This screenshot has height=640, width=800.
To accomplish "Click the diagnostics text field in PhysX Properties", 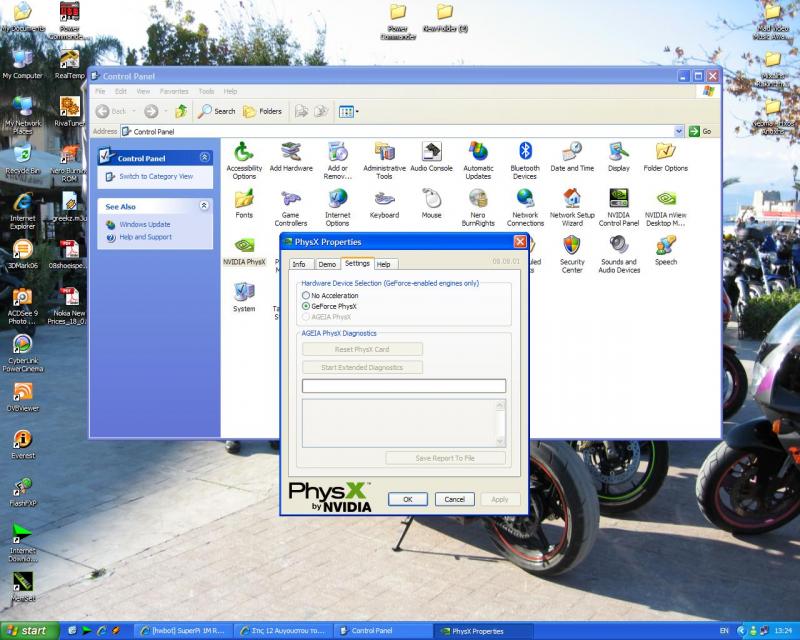I will (x=404, y=386).
